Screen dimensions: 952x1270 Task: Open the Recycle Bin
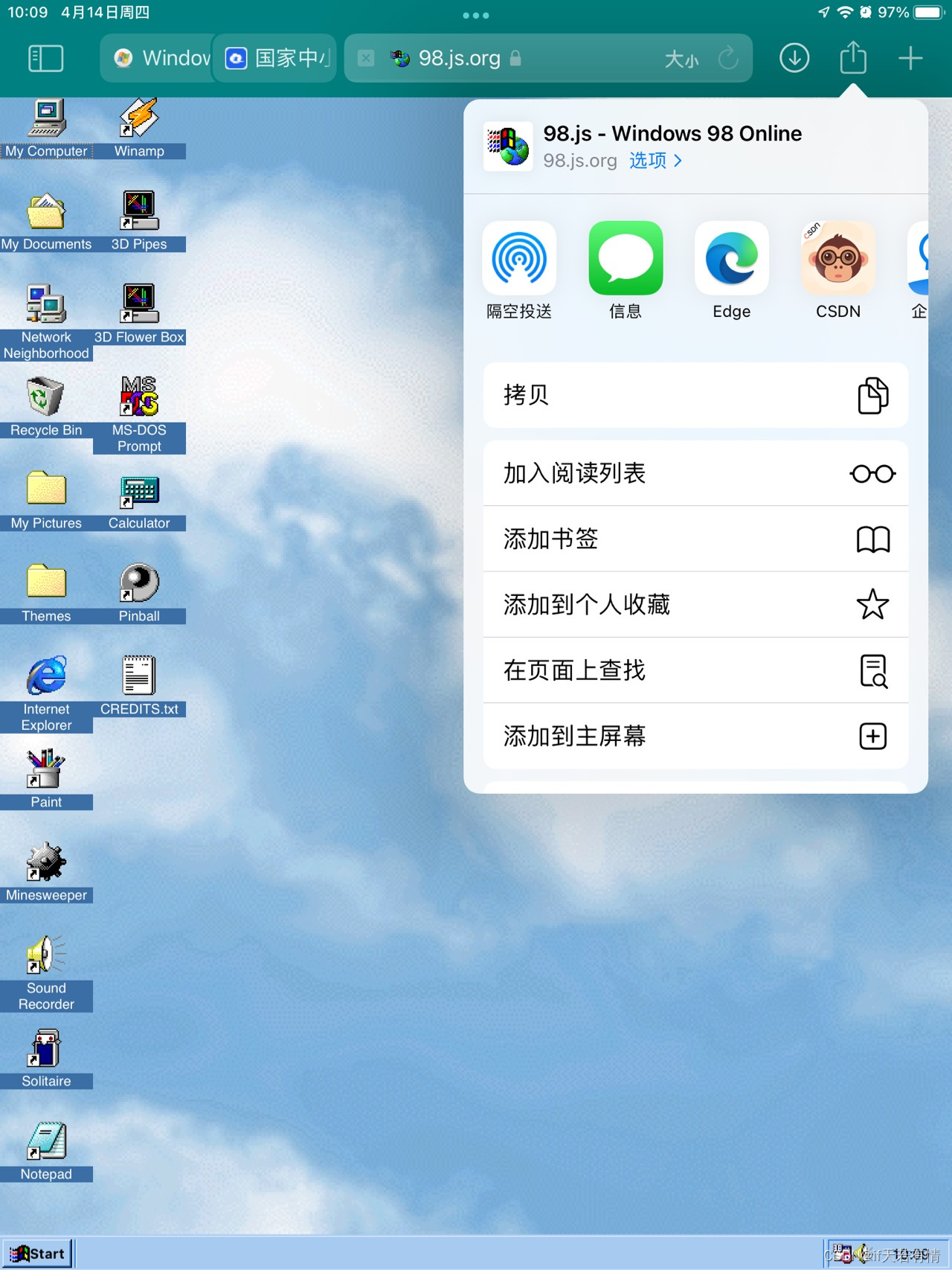pyautogui.click(x=46, y=407)
